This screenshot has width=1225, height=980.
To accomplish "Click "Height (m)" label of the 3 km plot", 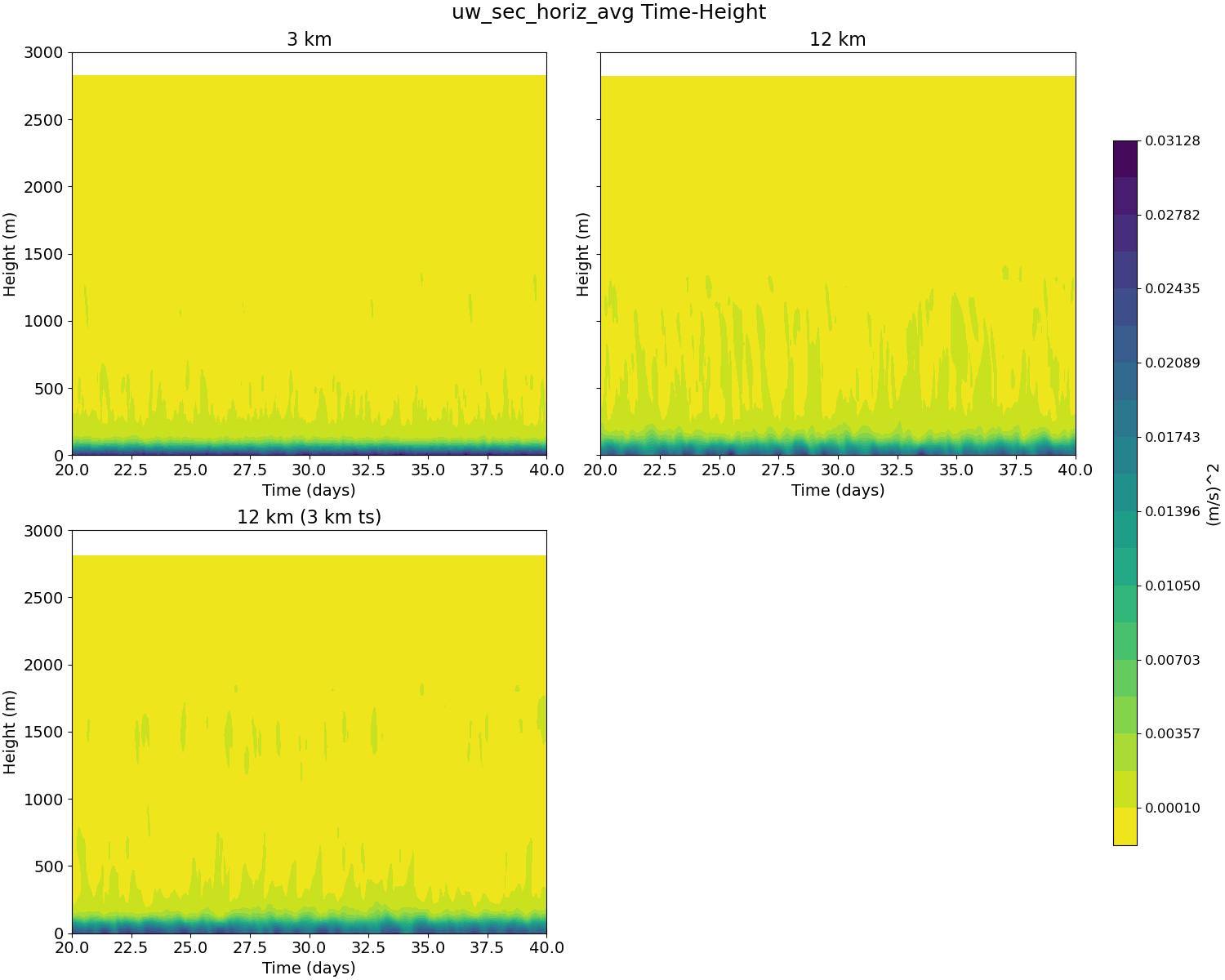I will [11, 254].
